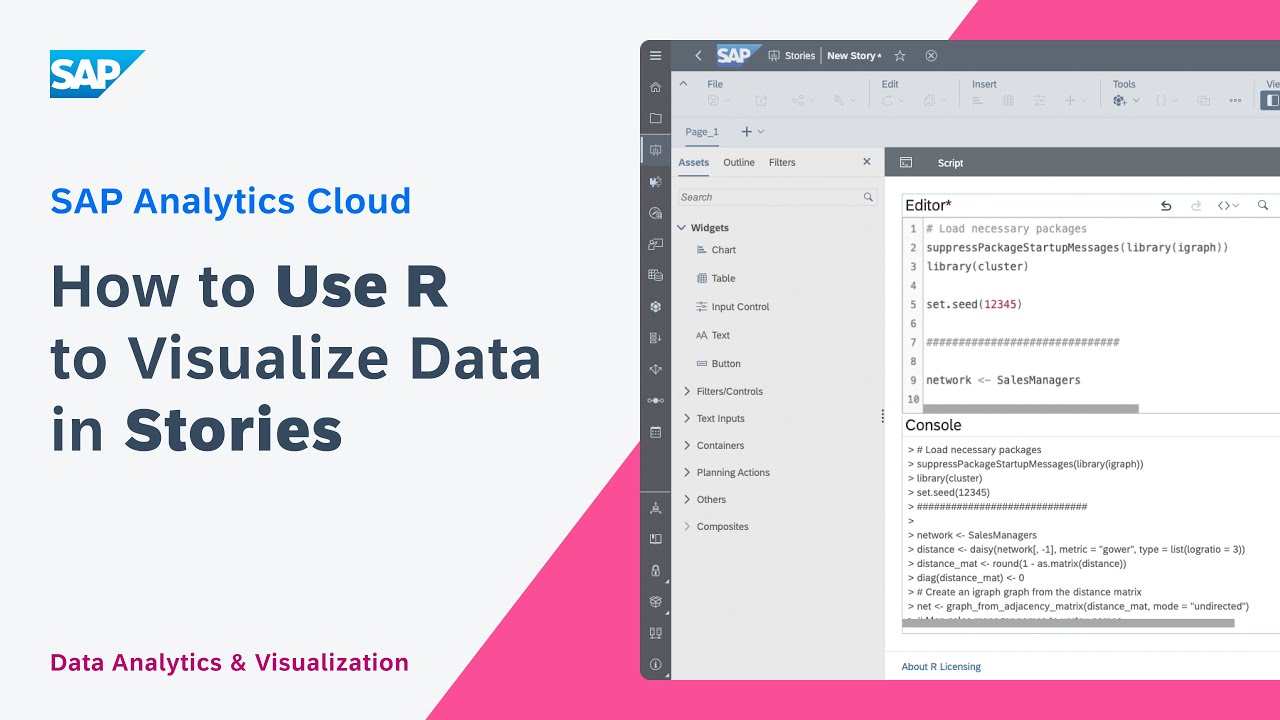Select the Page_1 tab
This screenshot has height=720, width=1280.
pyautogui.click(x=702, y=132)
